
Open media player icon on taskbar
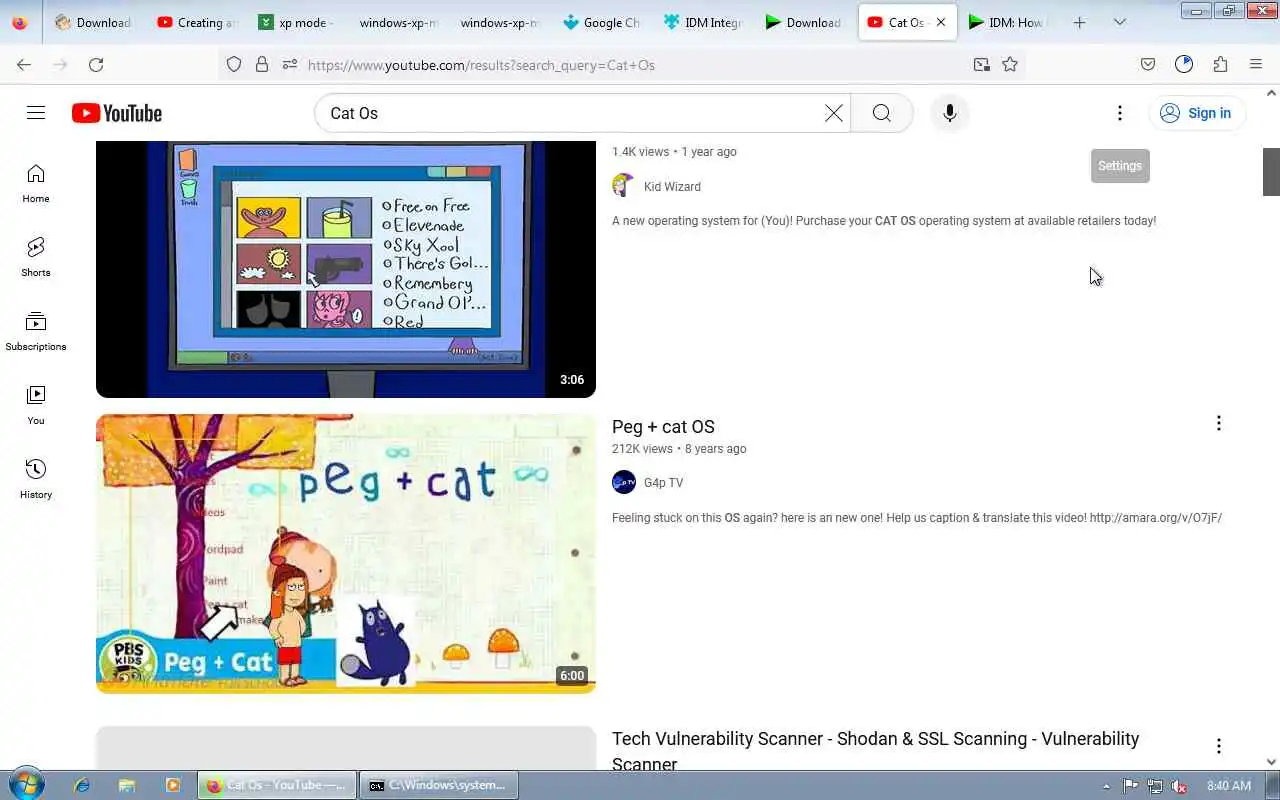point(172,786)
